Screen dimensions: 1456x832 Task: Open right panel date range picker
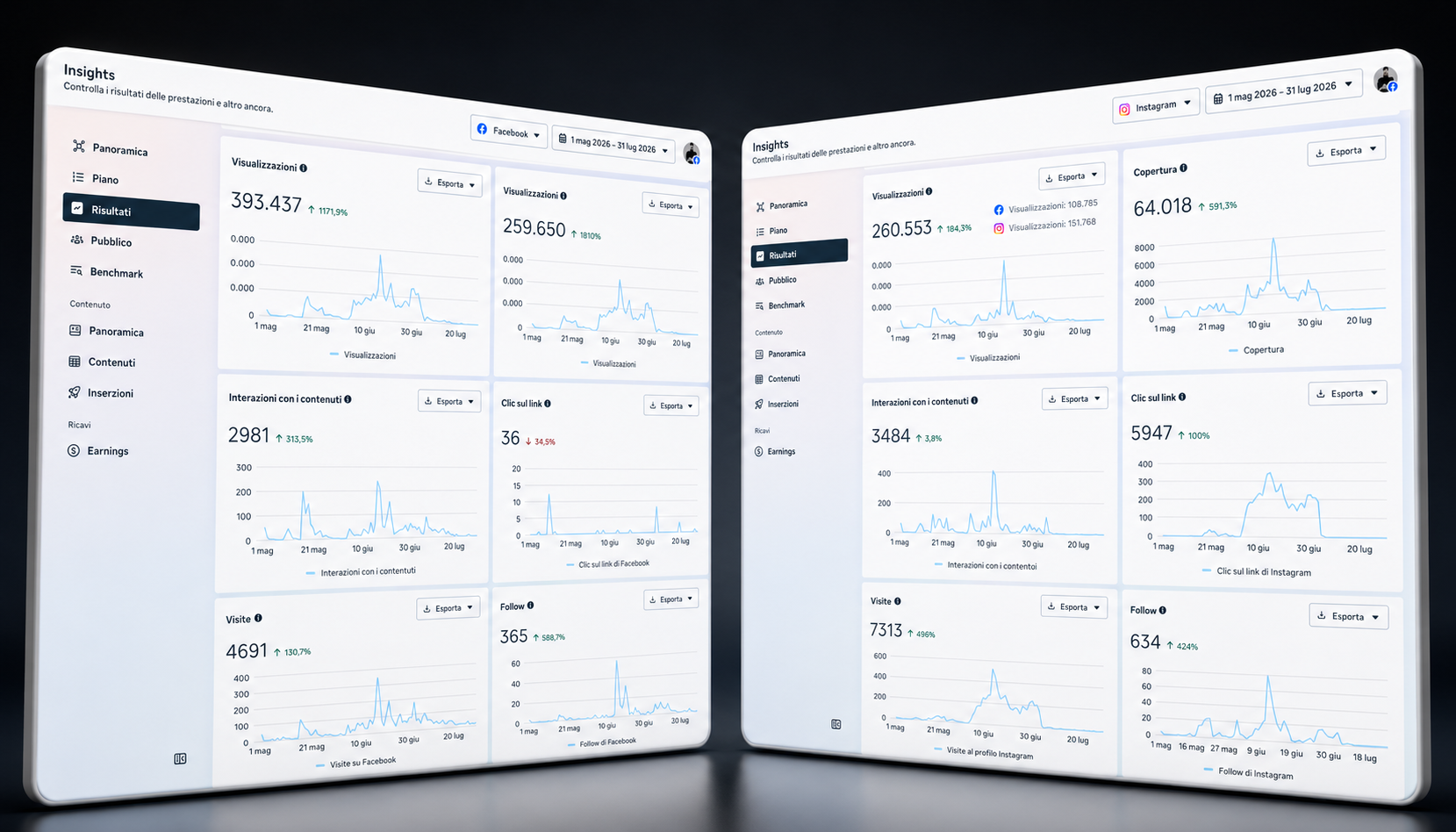1284,91
